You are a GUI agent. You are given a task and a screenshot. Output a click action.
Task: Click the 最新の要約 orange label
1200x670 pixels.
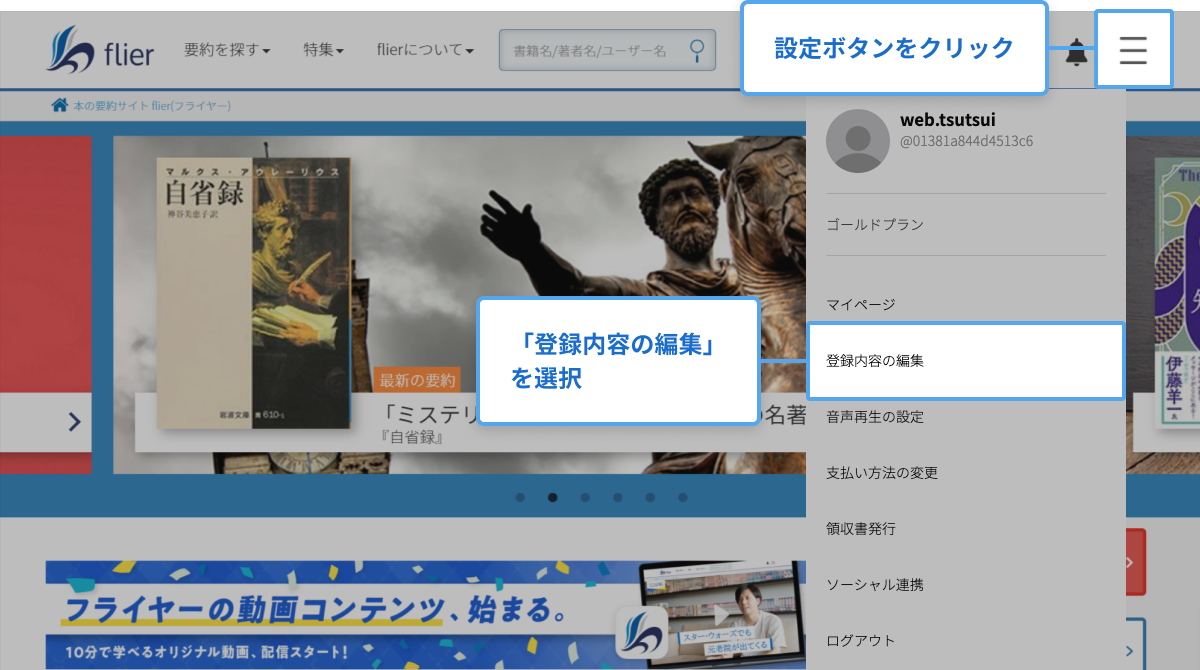coord(417,380)
